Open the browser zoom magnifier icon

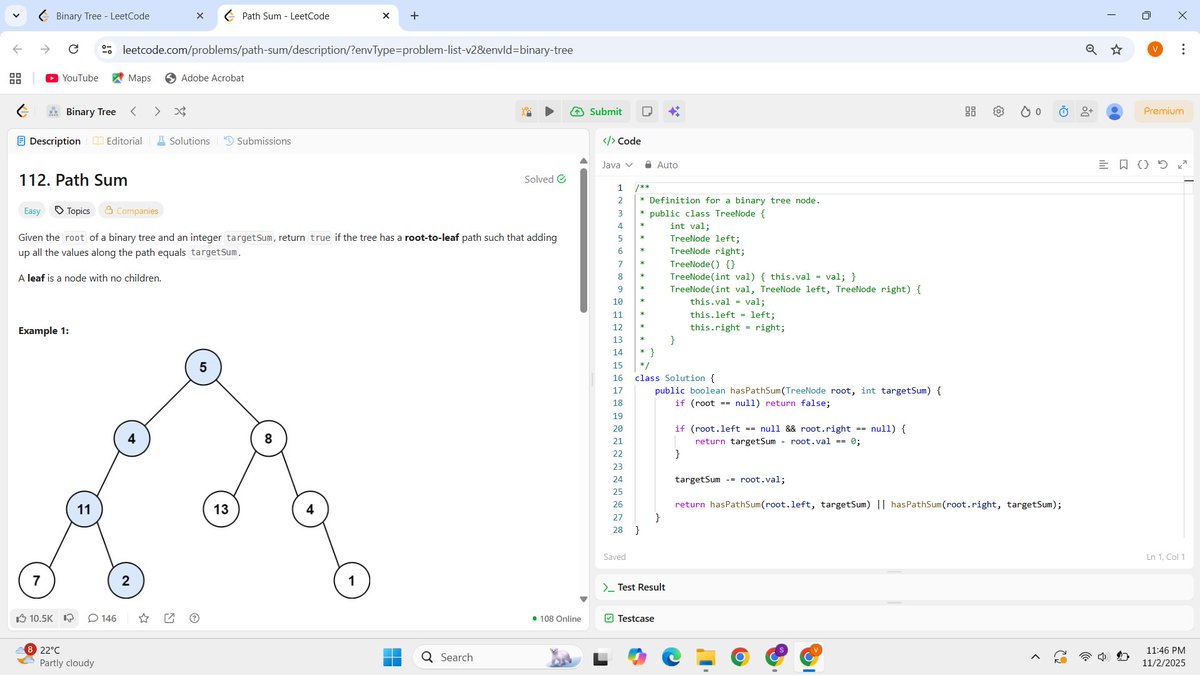pos(1091,50)
